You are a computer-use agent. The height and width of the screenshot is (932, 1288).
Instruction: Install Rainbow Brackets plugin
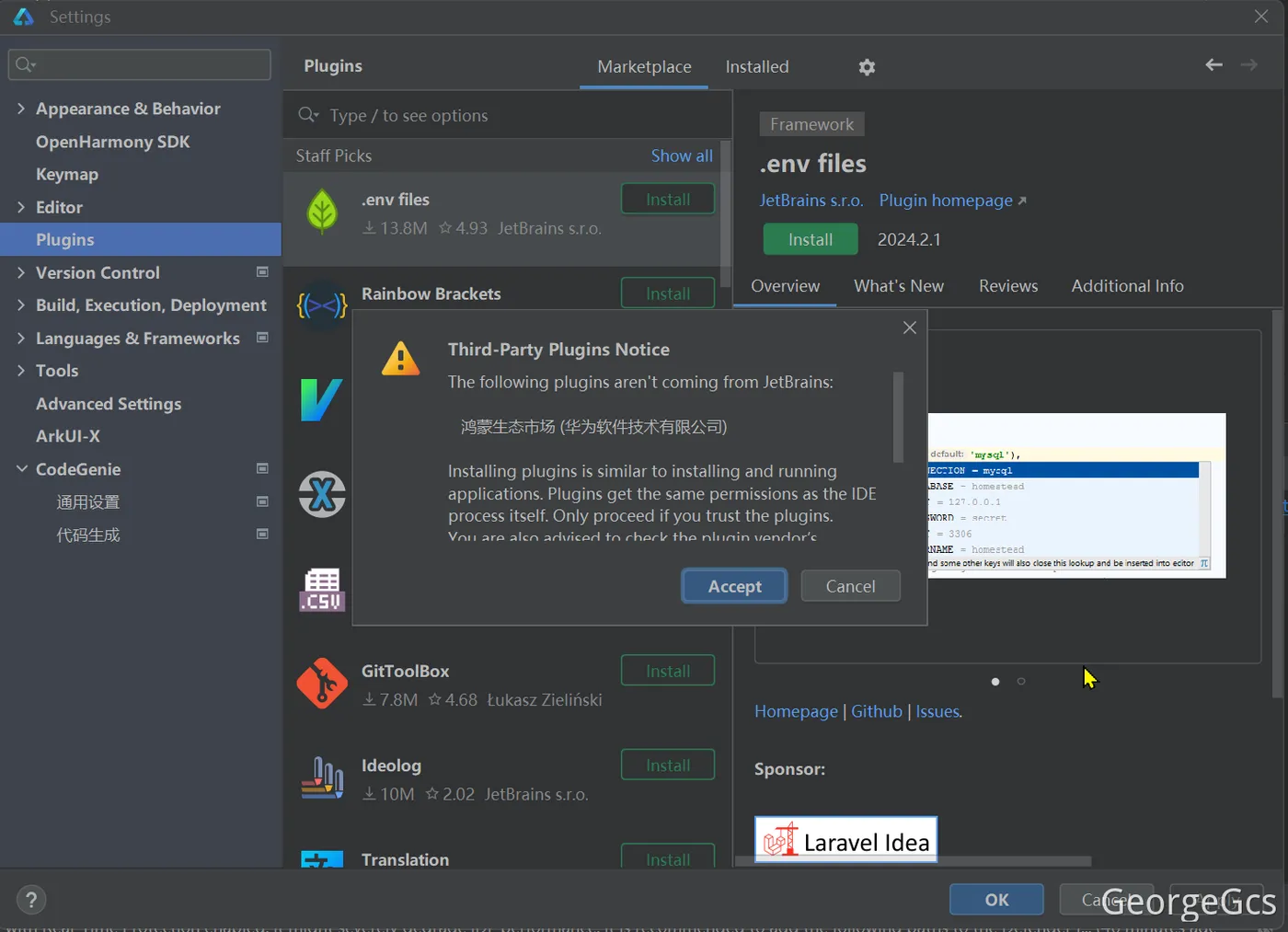tap(668, 293)
